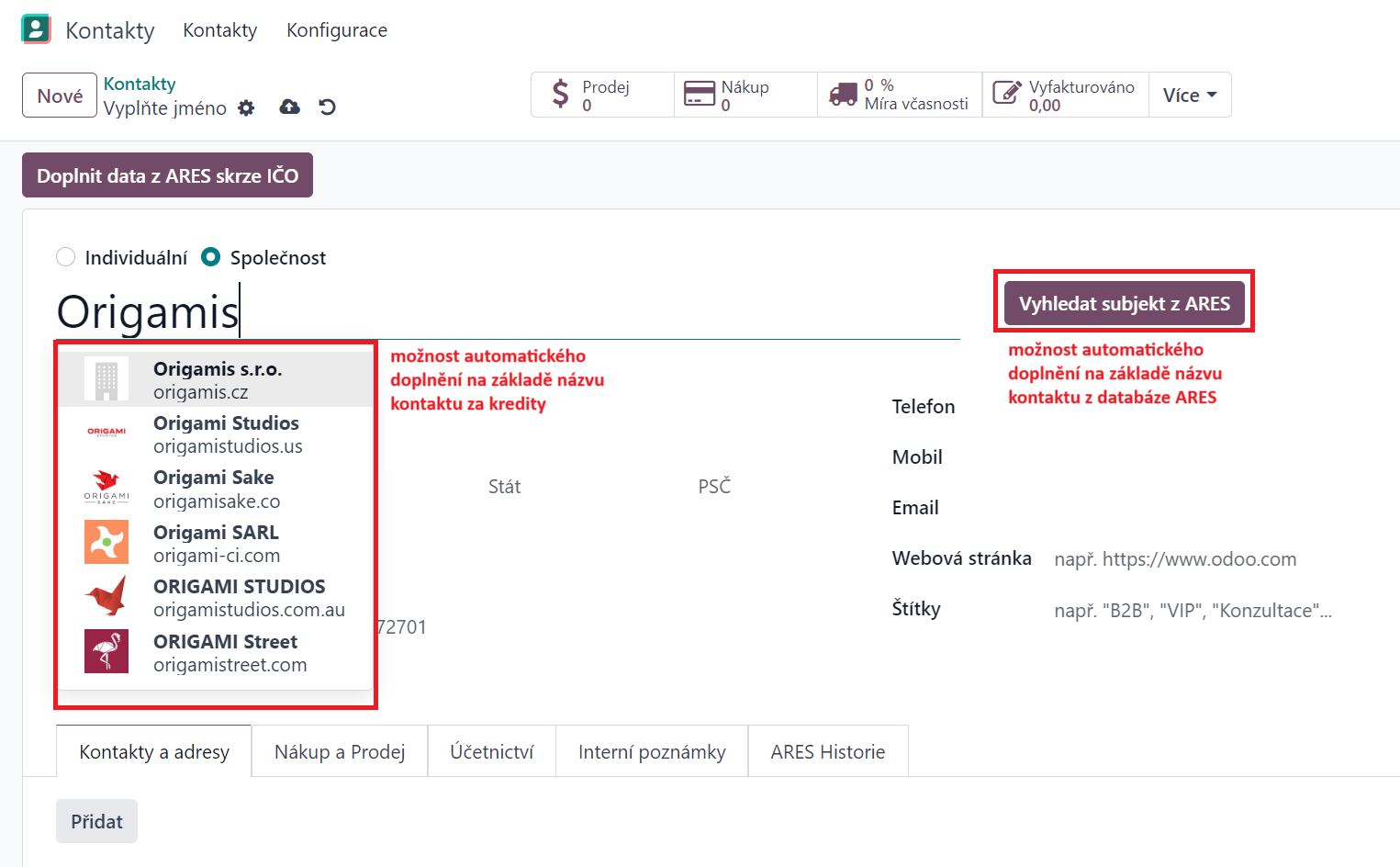
Task: Select the Individuální radio option
Action: pos(65,257)
